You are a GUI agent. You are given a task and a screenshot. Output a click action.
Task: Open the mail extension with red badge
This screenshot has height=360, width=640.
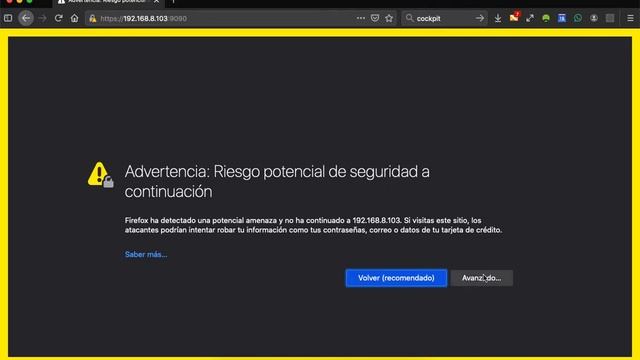pos(514,18)
